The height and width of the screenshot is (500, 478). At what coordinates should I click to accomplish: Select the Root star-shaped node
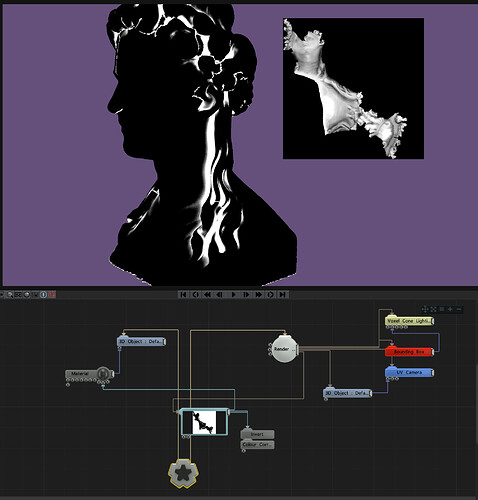pyautogui.click(x=183, y=473)
